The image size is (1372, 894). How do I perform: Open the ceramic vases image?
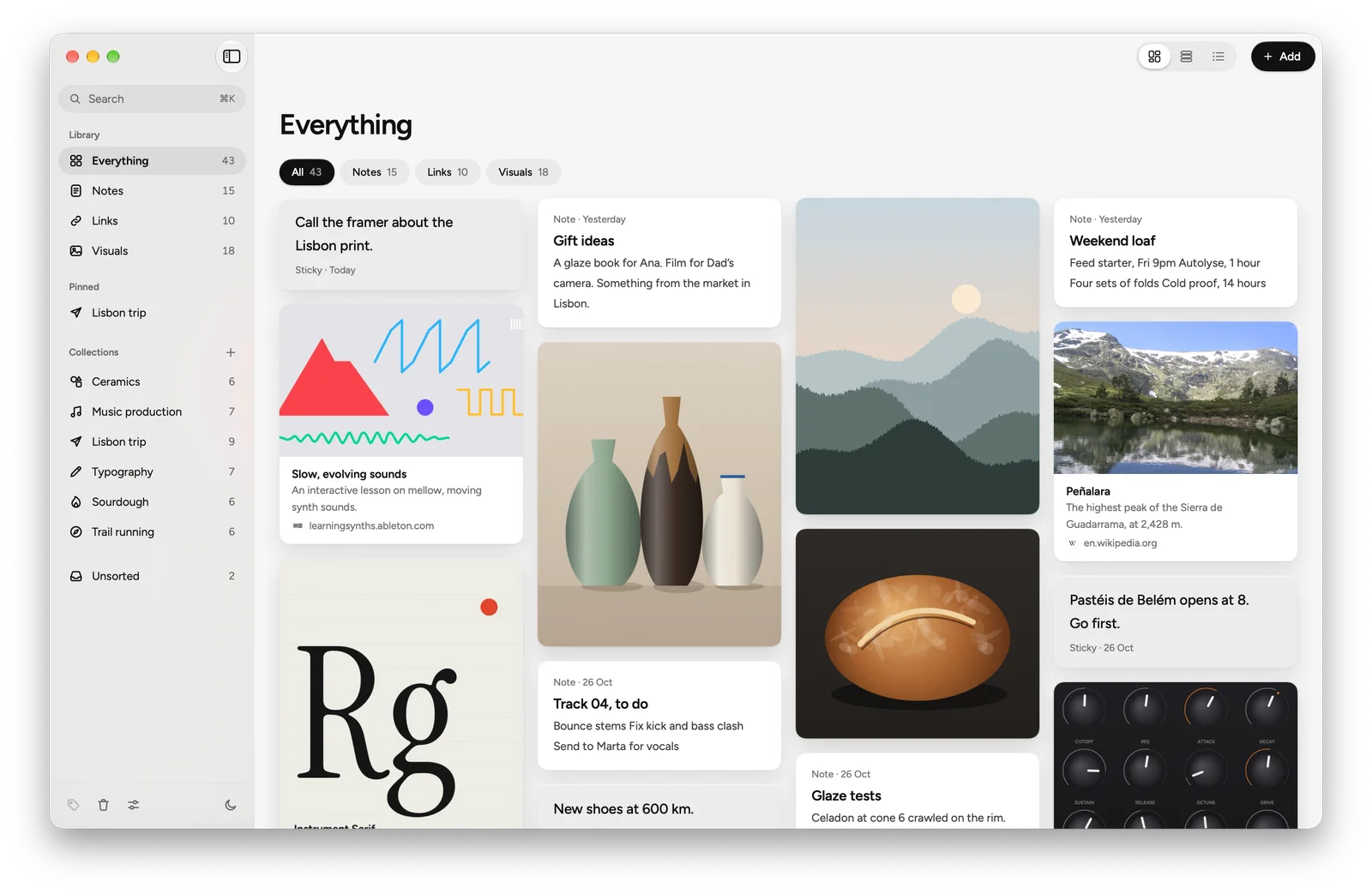click(x=659, y=495)
